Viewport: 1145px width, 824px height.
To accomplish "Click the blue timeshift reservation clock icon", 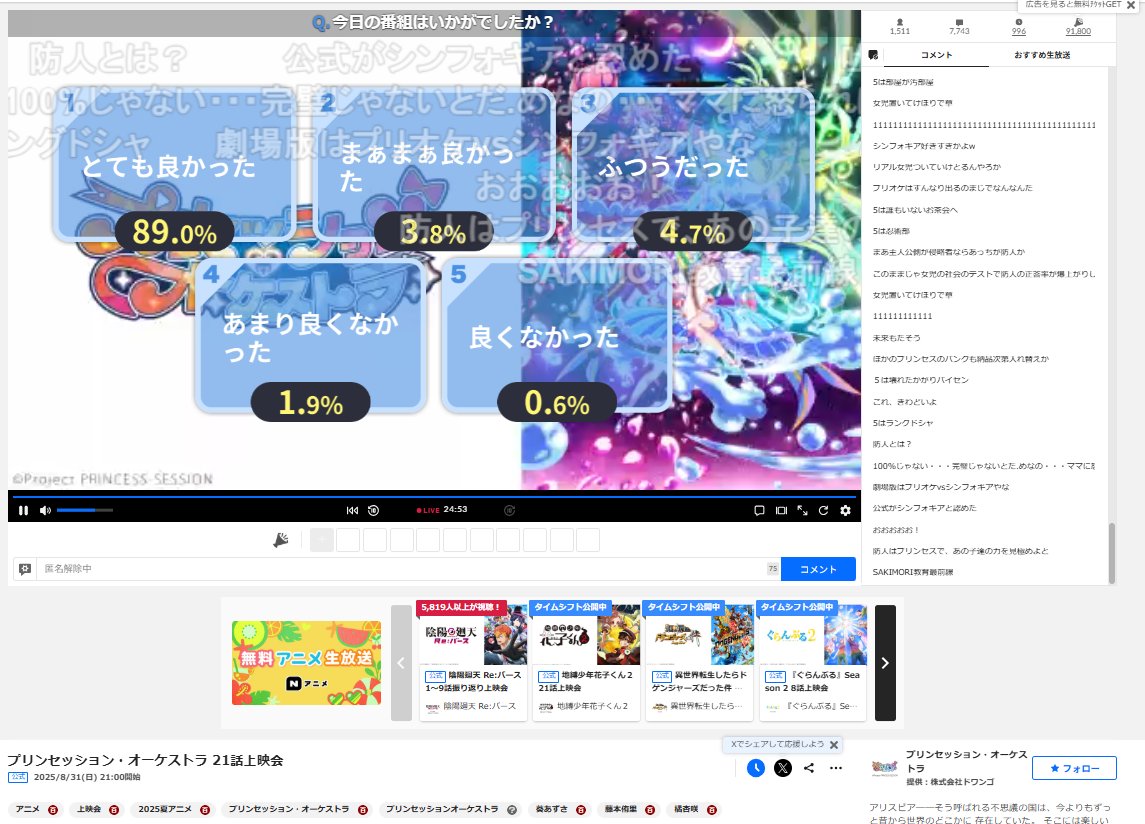I will (756, 768).
